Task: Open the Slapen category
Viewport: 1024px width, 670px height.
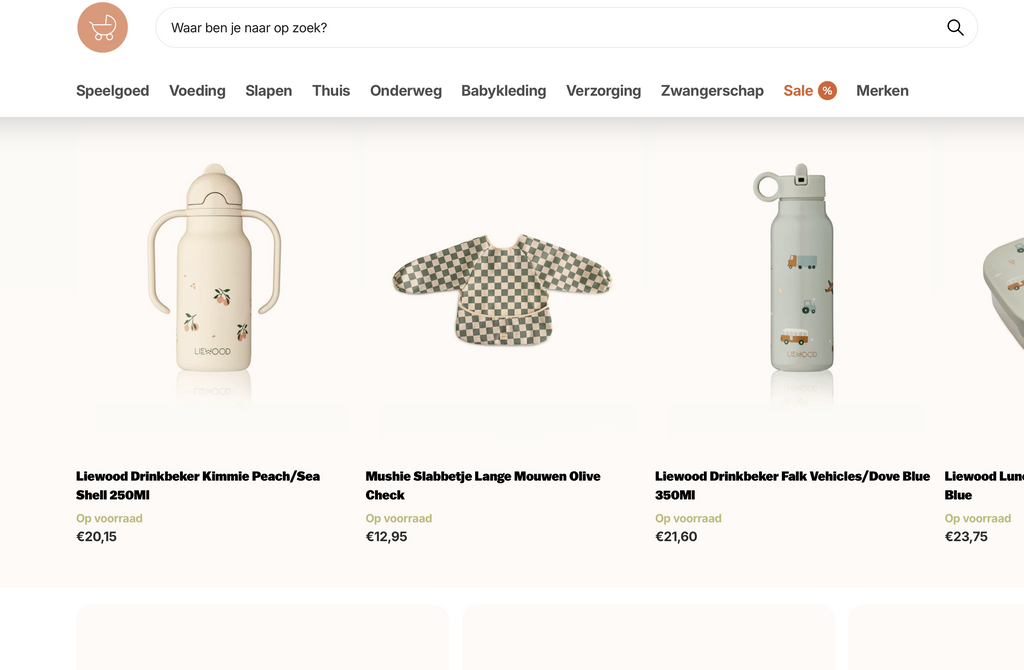Action: (269, 91)
